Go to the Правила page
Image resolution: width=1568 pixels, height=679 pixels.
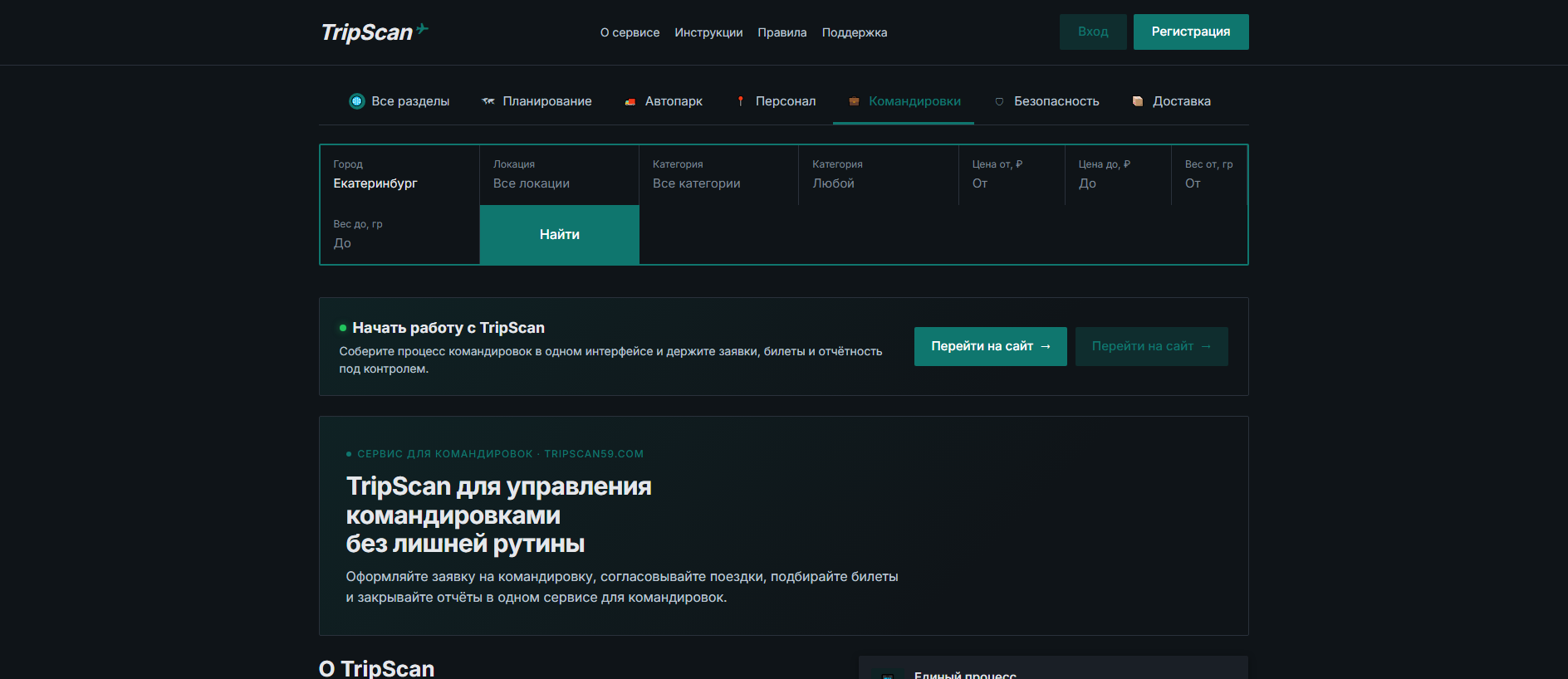click(782, 32)
